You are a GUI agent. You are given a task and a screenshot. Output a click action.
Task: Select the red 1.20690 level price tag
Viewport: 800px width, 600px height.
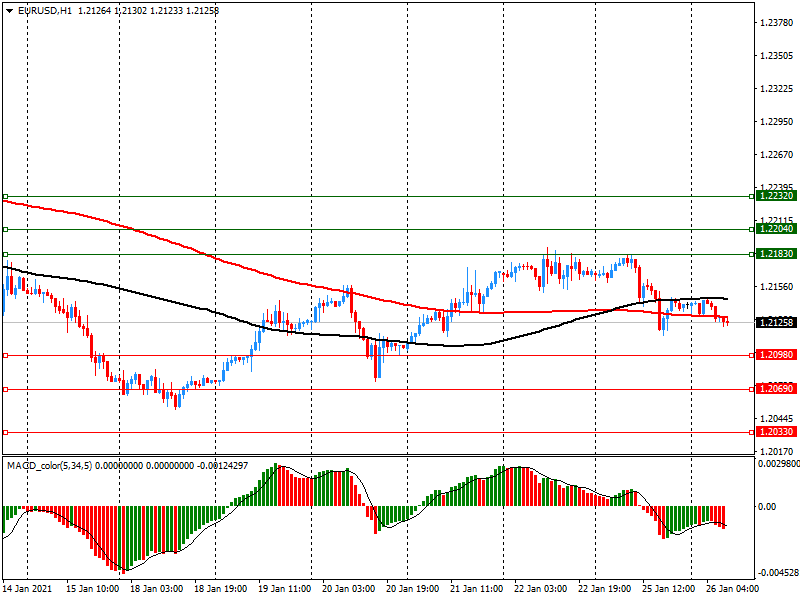coord(776,389)
